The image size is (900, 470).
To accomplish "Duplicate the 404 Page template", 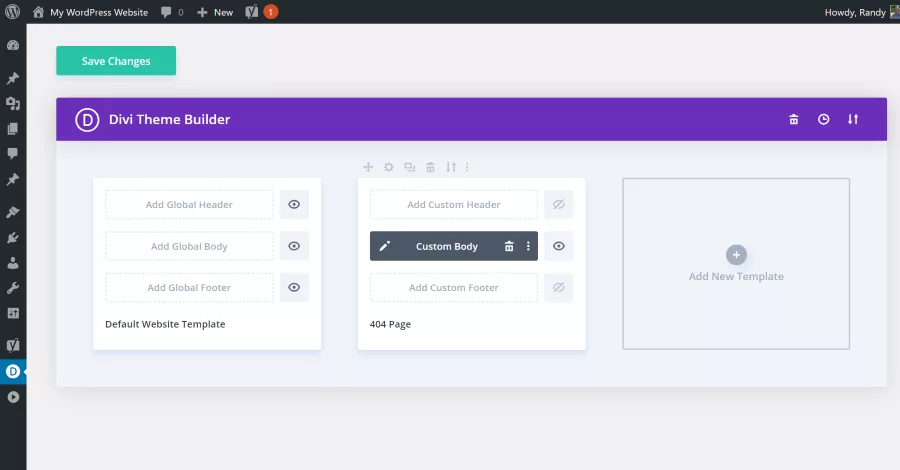I will click(409, 167).
